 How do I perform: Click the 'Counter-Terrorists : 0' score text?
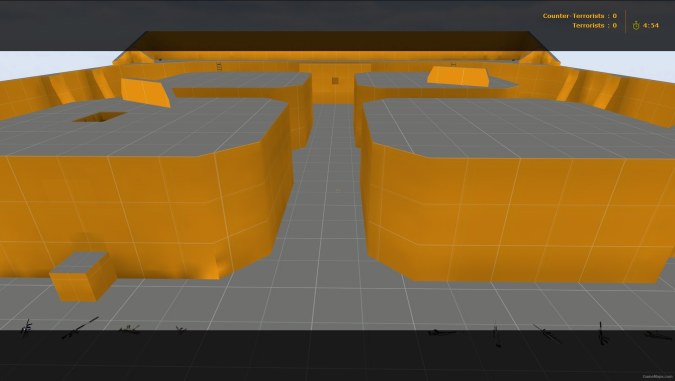(579, 16)
